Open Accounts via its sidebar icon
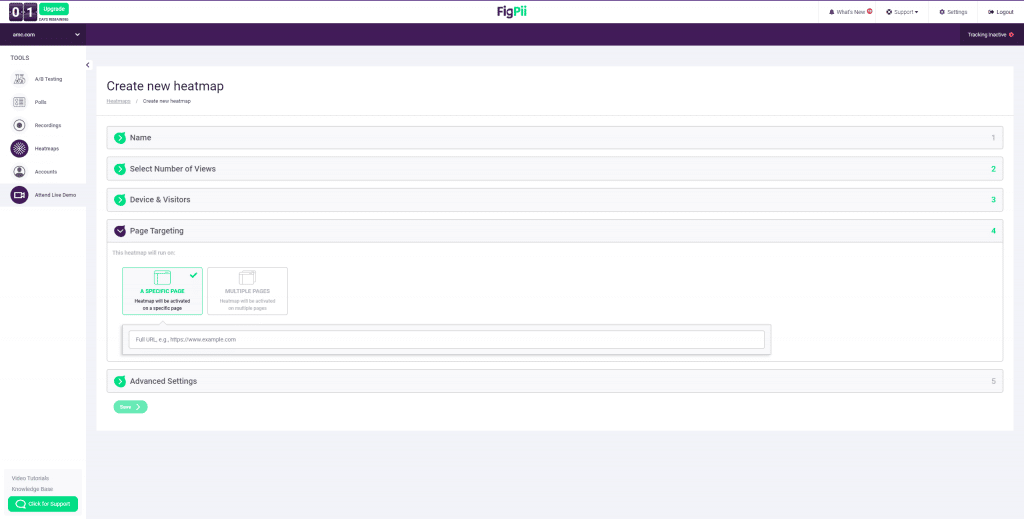 [19, 171]
